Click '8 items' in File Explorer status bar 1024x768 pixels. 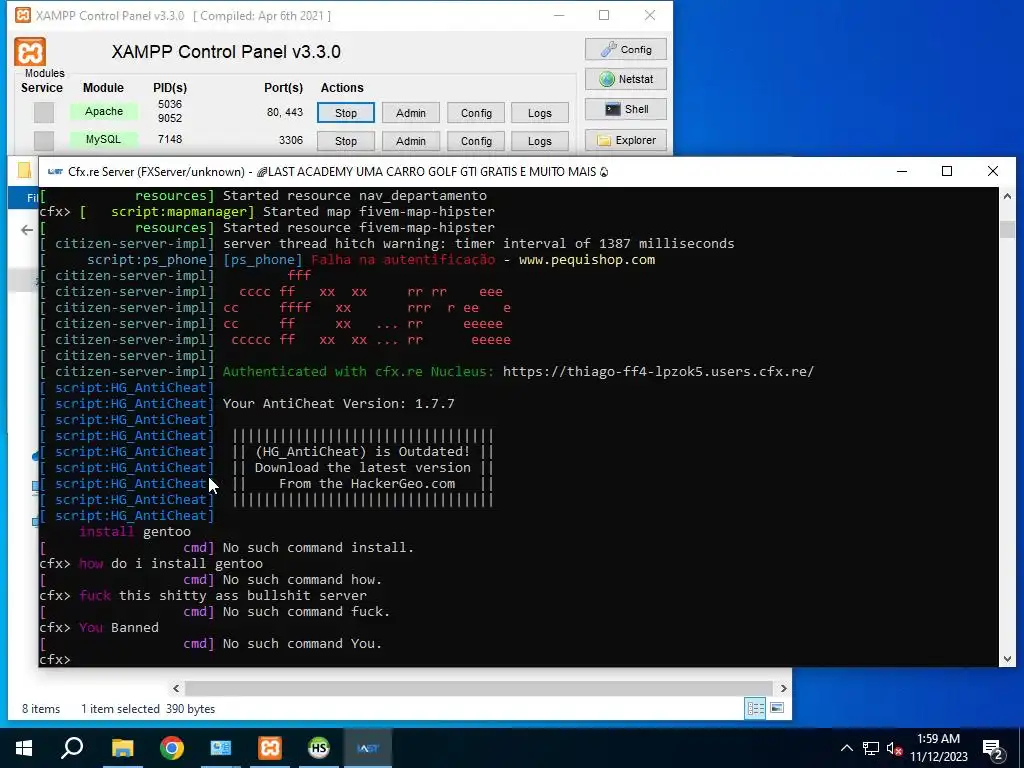[x=41, y=709]
